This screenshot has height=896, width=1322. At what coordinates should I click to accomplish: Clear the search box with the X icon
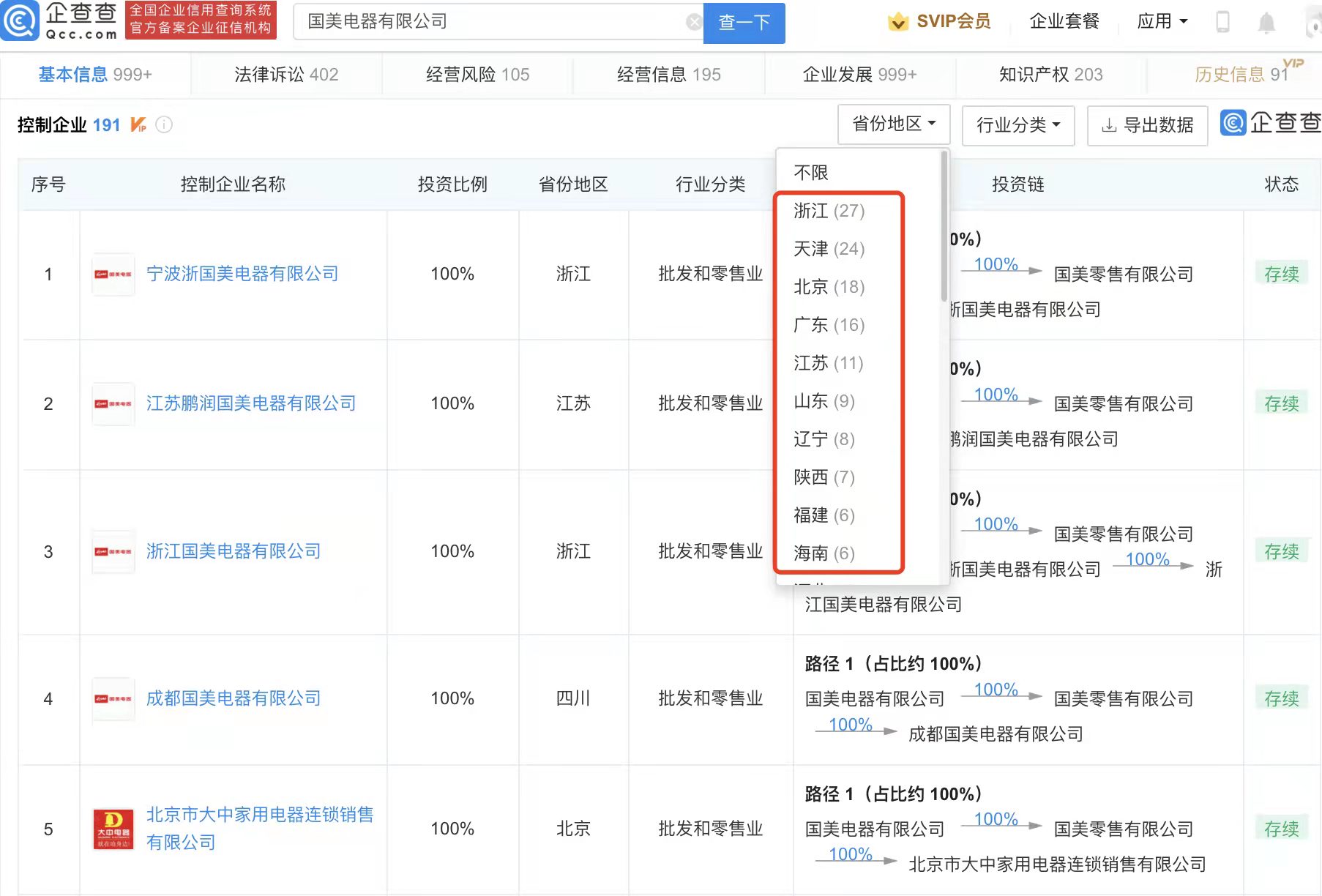click(694, 22)
